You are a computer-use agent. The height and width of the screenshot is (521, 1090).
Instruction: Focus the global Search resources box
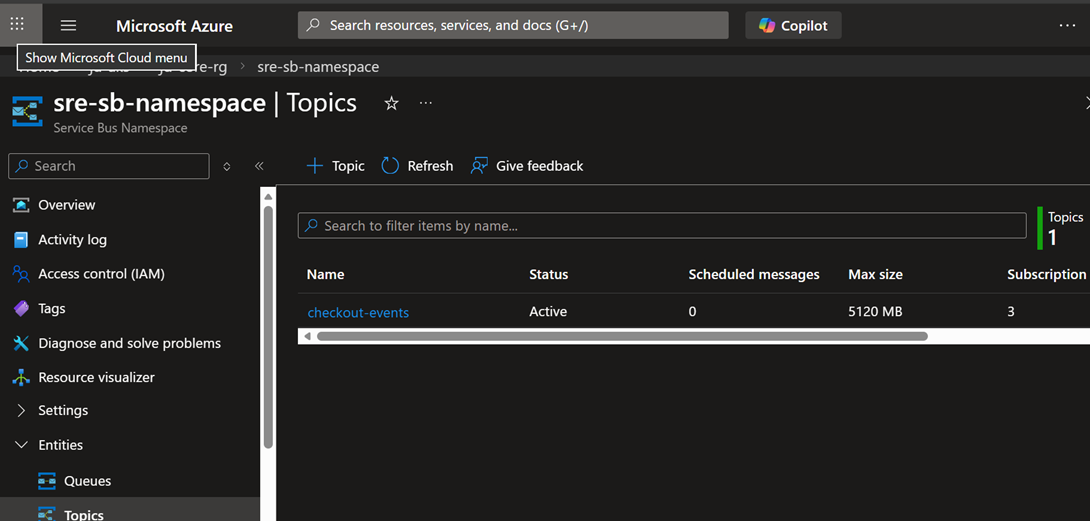coord(513,25)
